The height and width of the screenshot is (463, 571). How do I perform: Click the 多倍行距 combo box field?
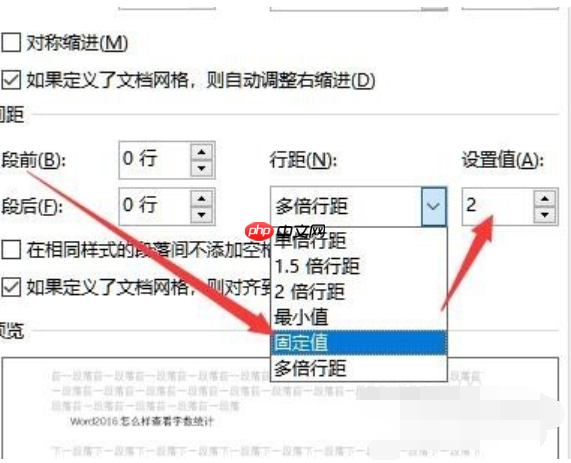(x=346, y=207)
